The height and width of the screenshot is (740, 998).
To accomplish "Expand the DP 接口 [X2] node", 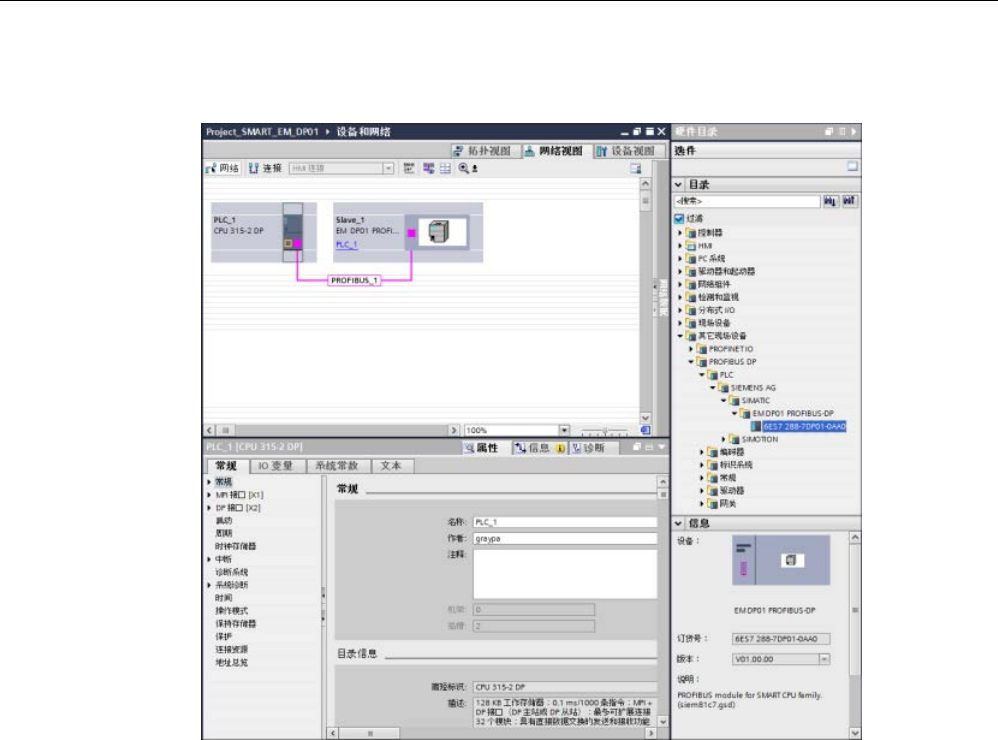I will (209, 508).
